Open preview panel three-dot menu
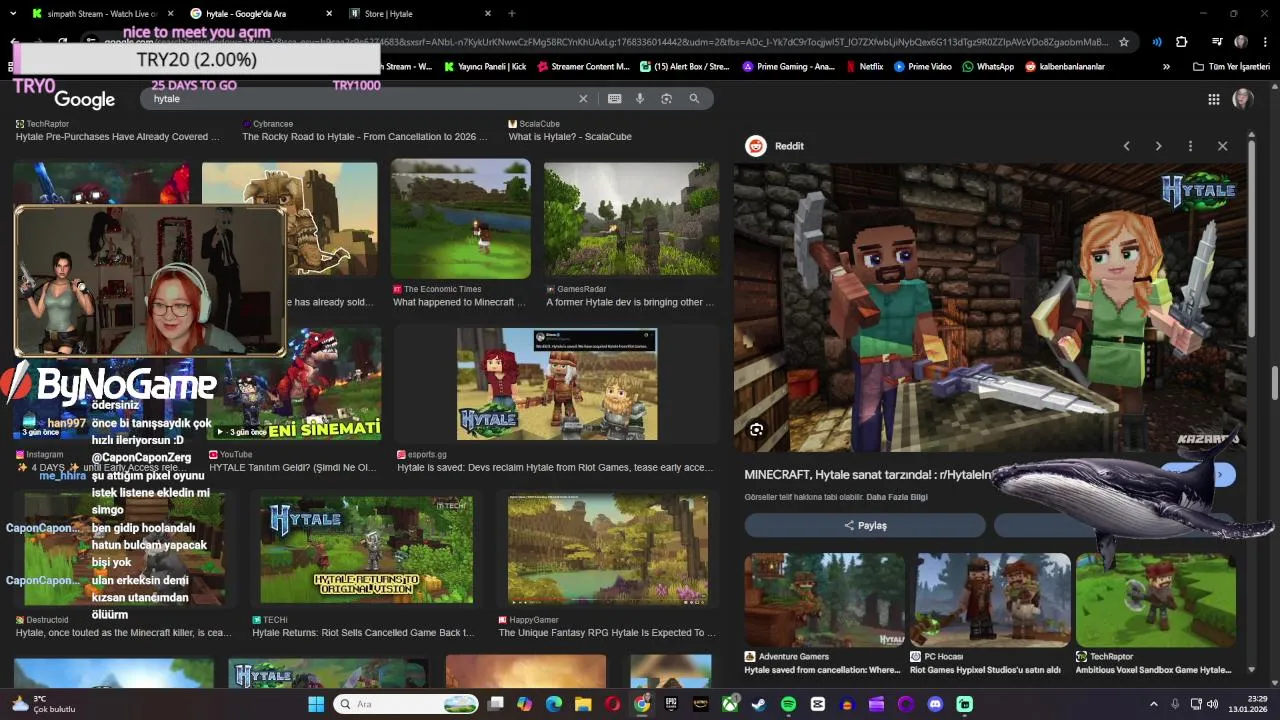Image resolution: width=1280 pixels, height=720 pixels. (1190, 146)
